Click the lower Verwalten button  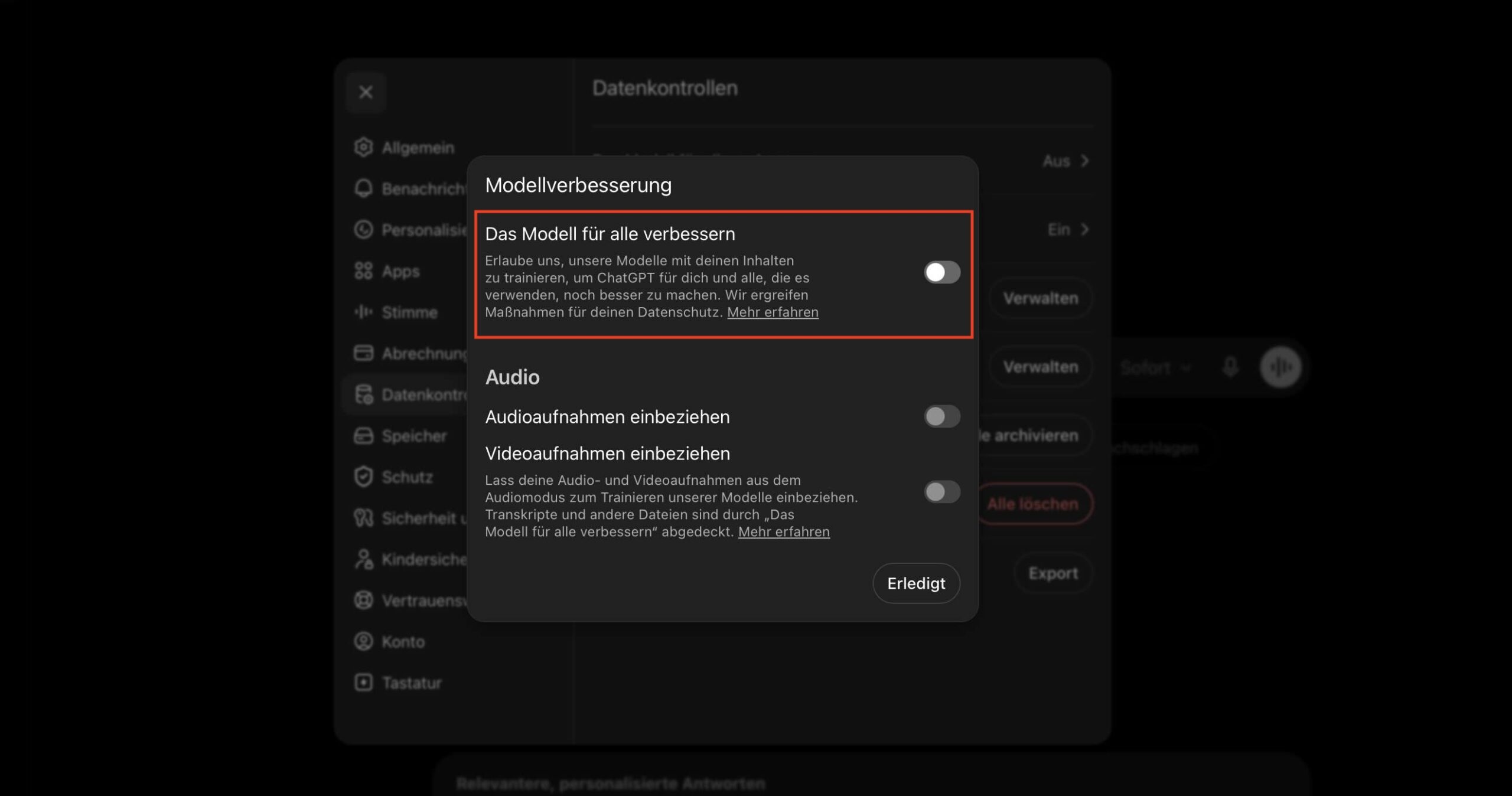[x=1041, y=367]
